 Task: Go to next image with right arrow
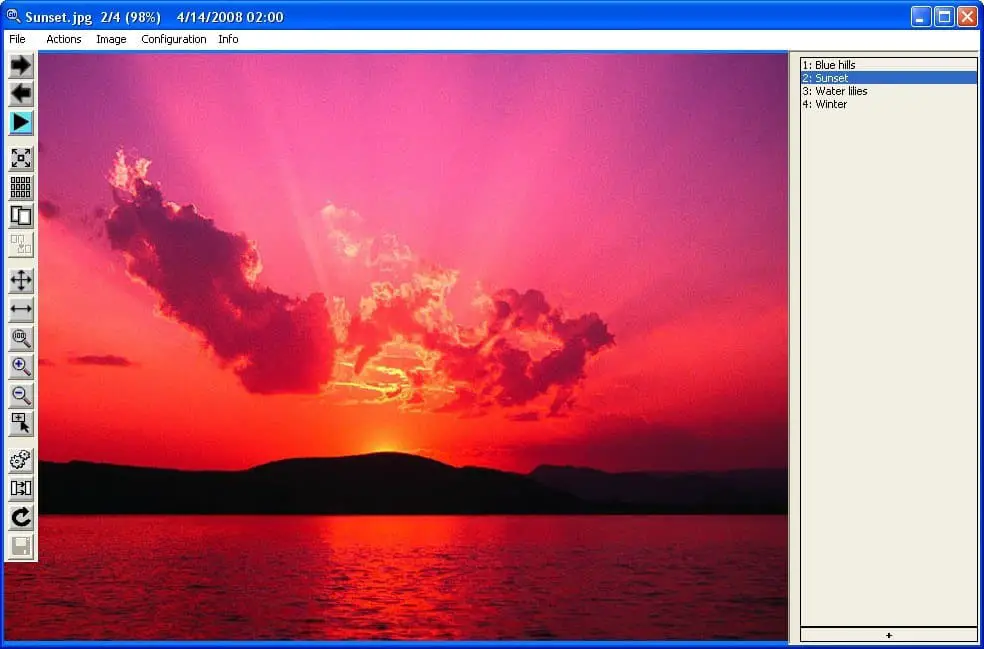coord(21,65)
